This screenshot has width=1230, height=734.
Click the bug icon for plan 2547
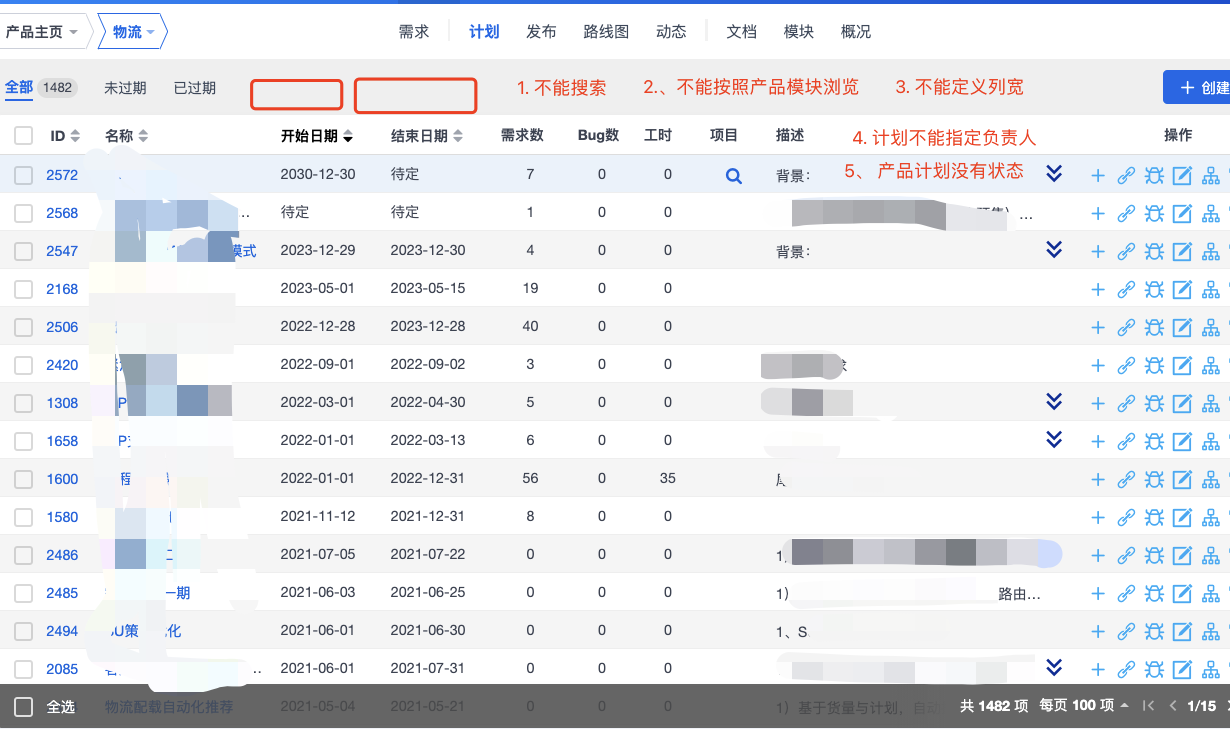(1154, 252)
